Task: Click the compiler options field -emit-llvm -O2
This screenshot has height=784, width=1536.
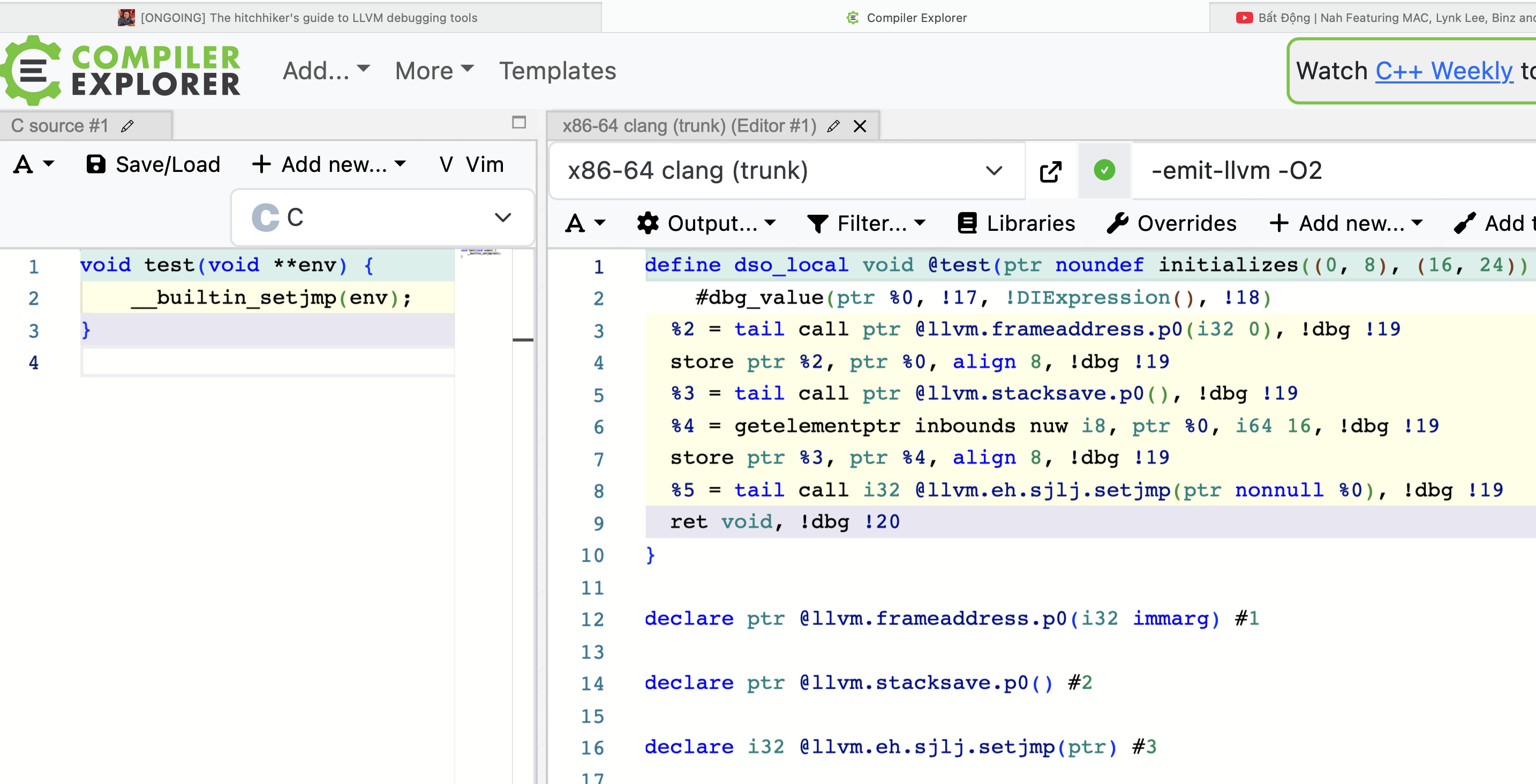Action: point(1336,170)
